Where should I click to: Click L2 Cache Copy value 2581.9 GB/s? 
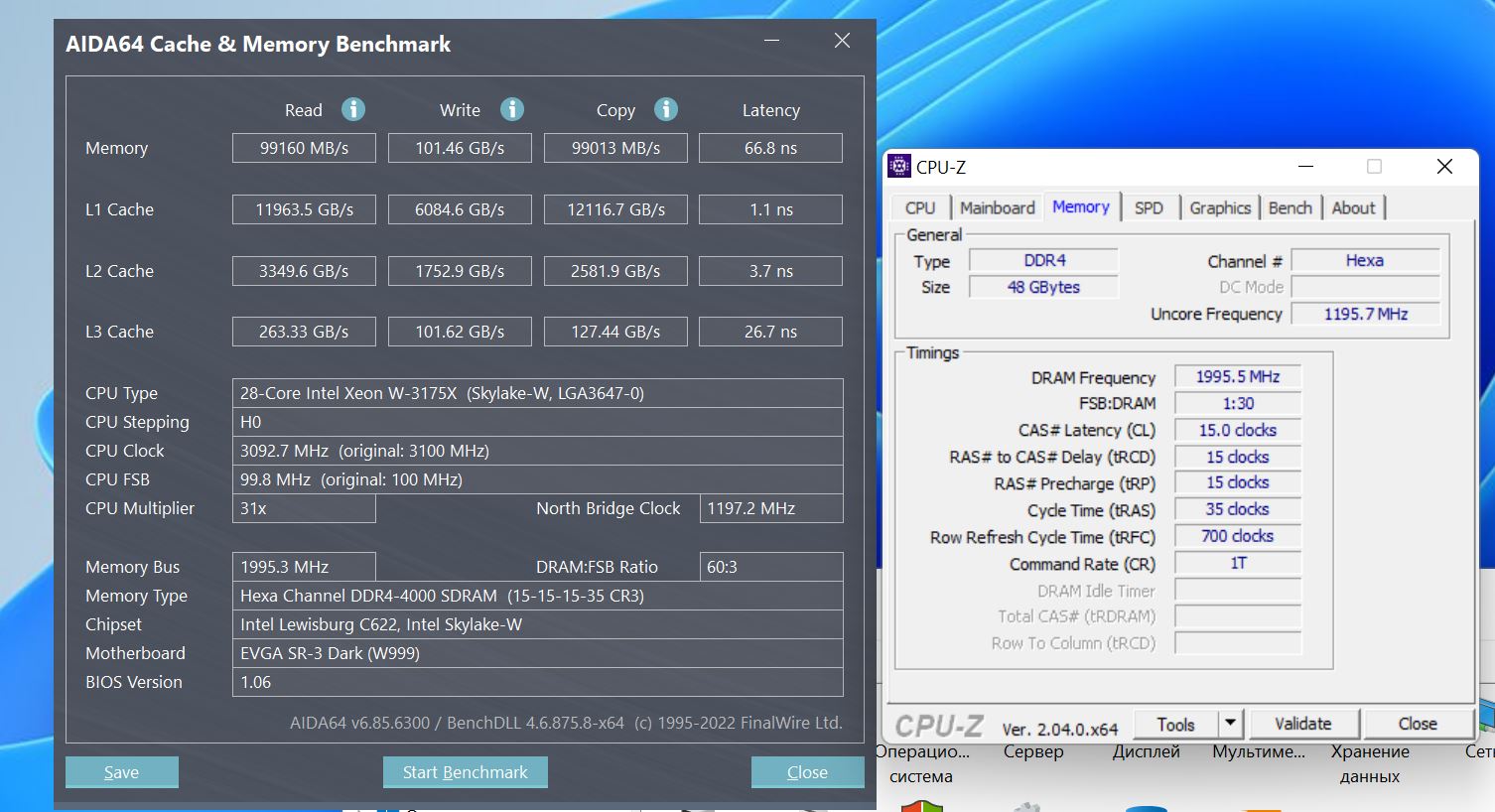(x=615, y=271)
